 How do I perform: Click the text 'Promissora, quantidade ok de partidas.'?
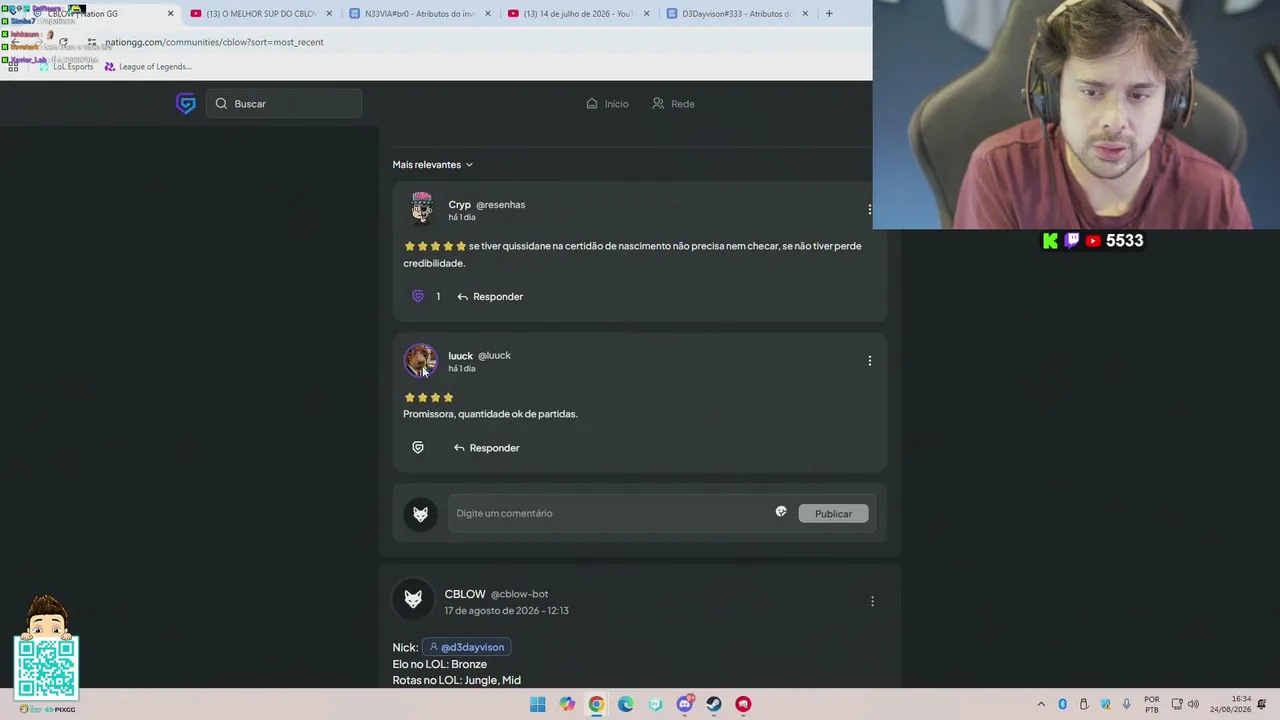(x=490, y=414)
